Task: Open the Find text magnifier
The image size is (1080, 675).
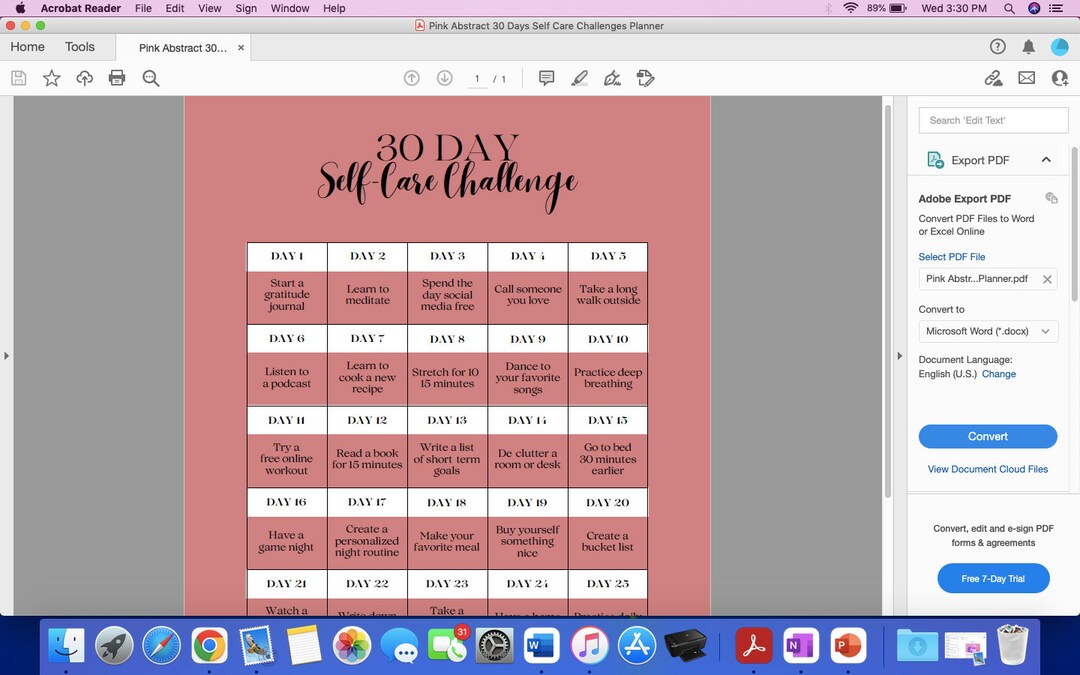Action: point(151,78)
